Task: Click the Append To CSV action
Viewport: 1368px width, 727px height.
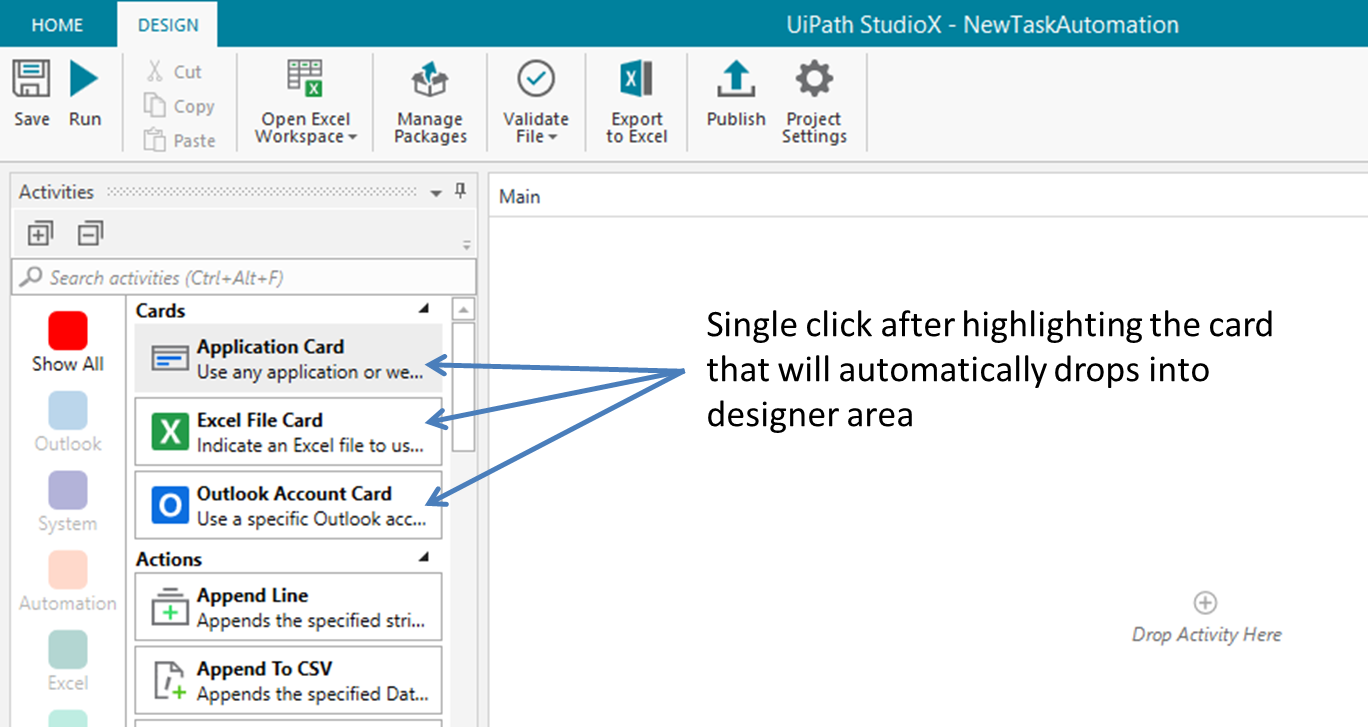Action: [288, 681]
